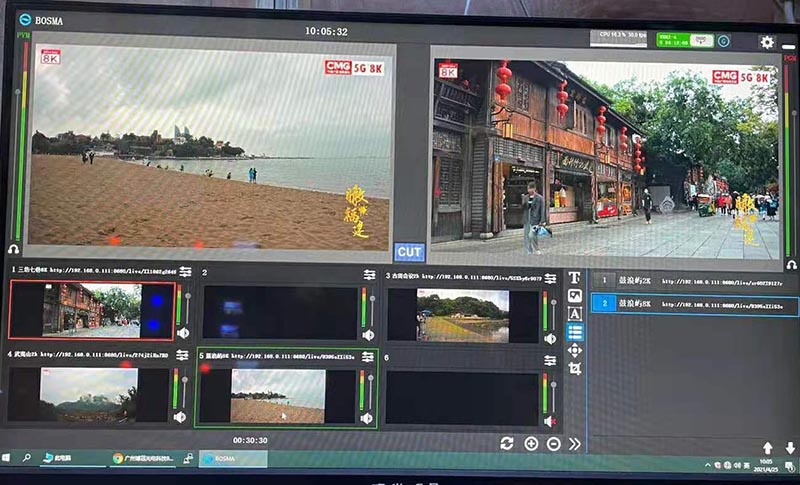Click the preview beach video window

click(x=210, y=146)
